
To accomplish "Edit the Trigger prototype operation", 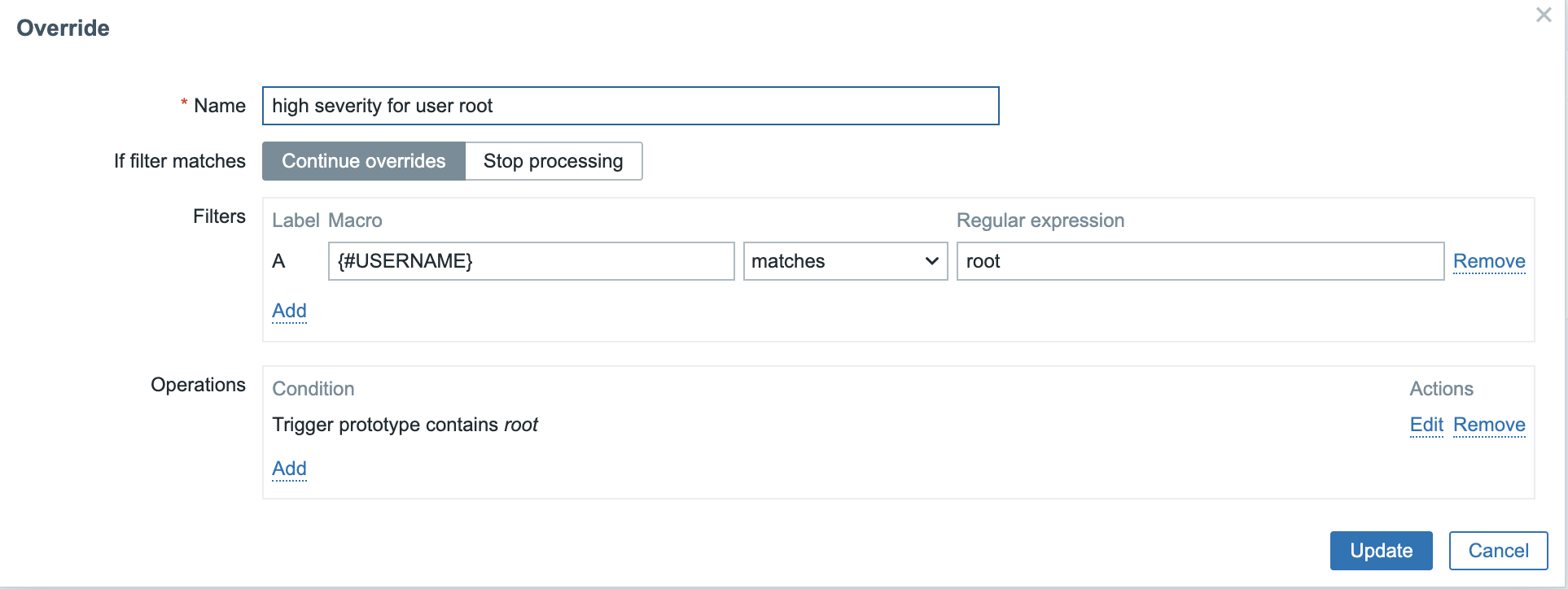I will point(1426,425).
